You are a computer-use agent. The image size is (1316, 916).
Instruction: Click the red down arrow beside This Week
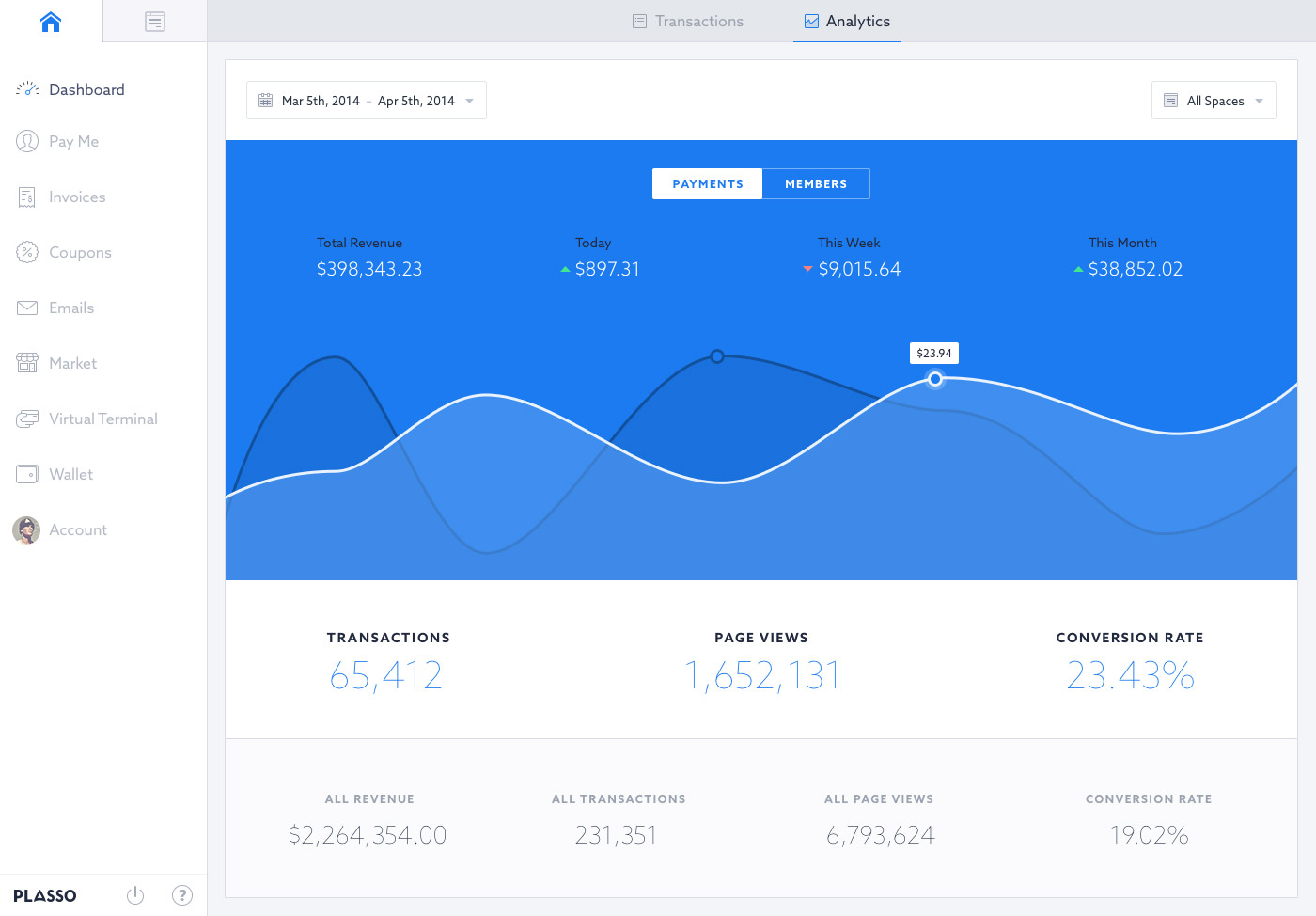pos(807,269)
